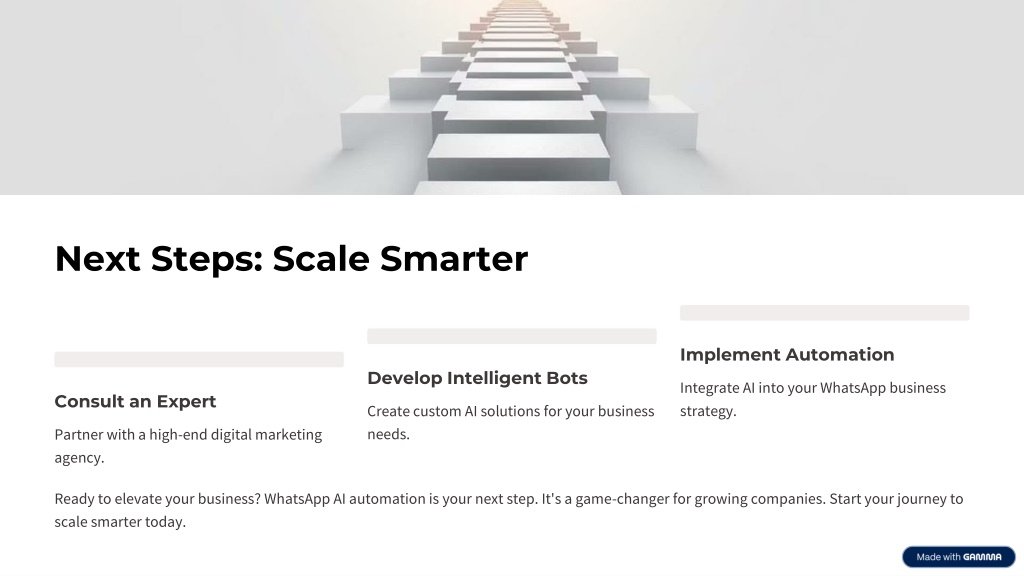This screenshot has width=1024, height=576.
Task: Click the word 'strategy.' under Implement Automation
Action: 708,411
